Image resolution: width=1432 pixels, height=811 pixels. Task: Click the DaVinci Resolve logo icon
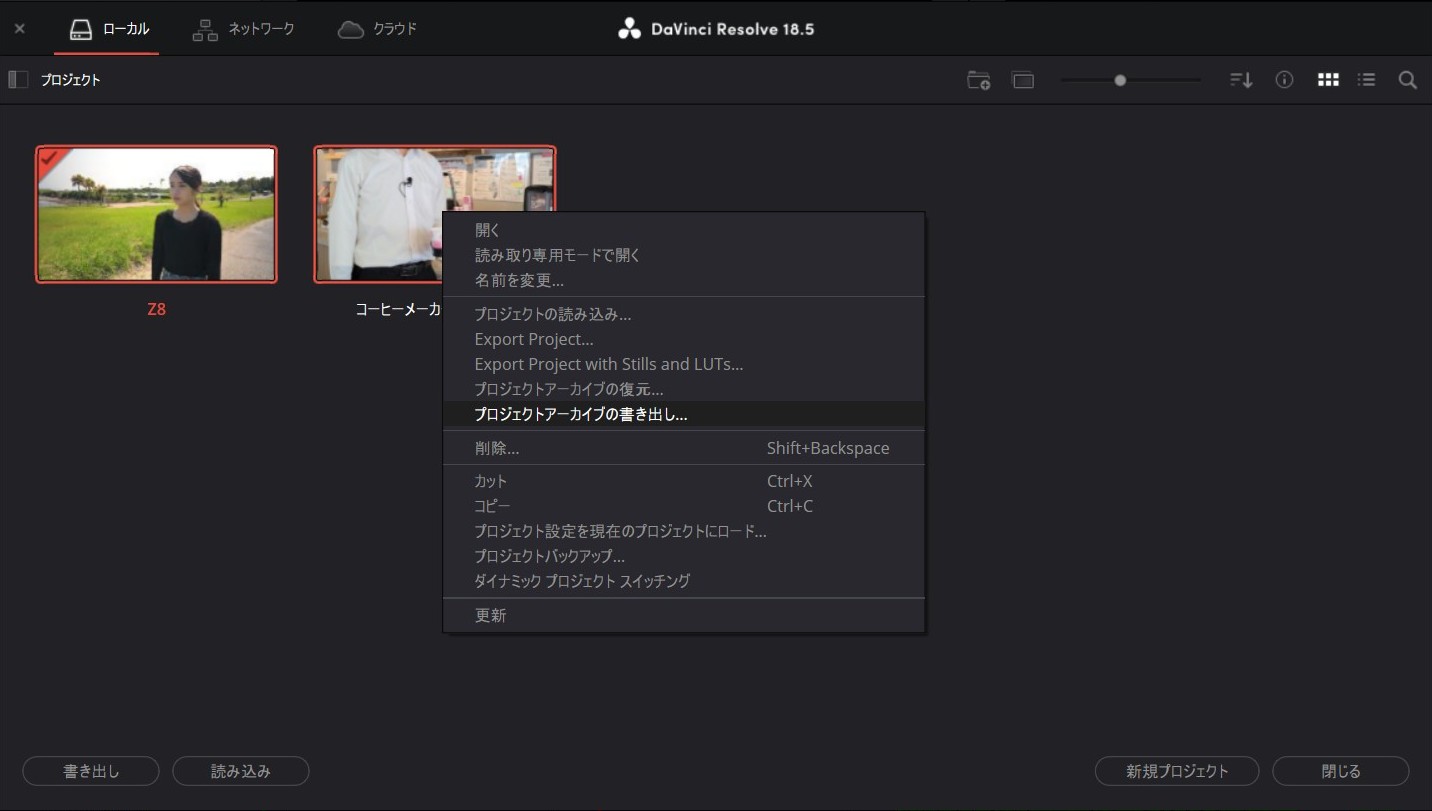629,28
